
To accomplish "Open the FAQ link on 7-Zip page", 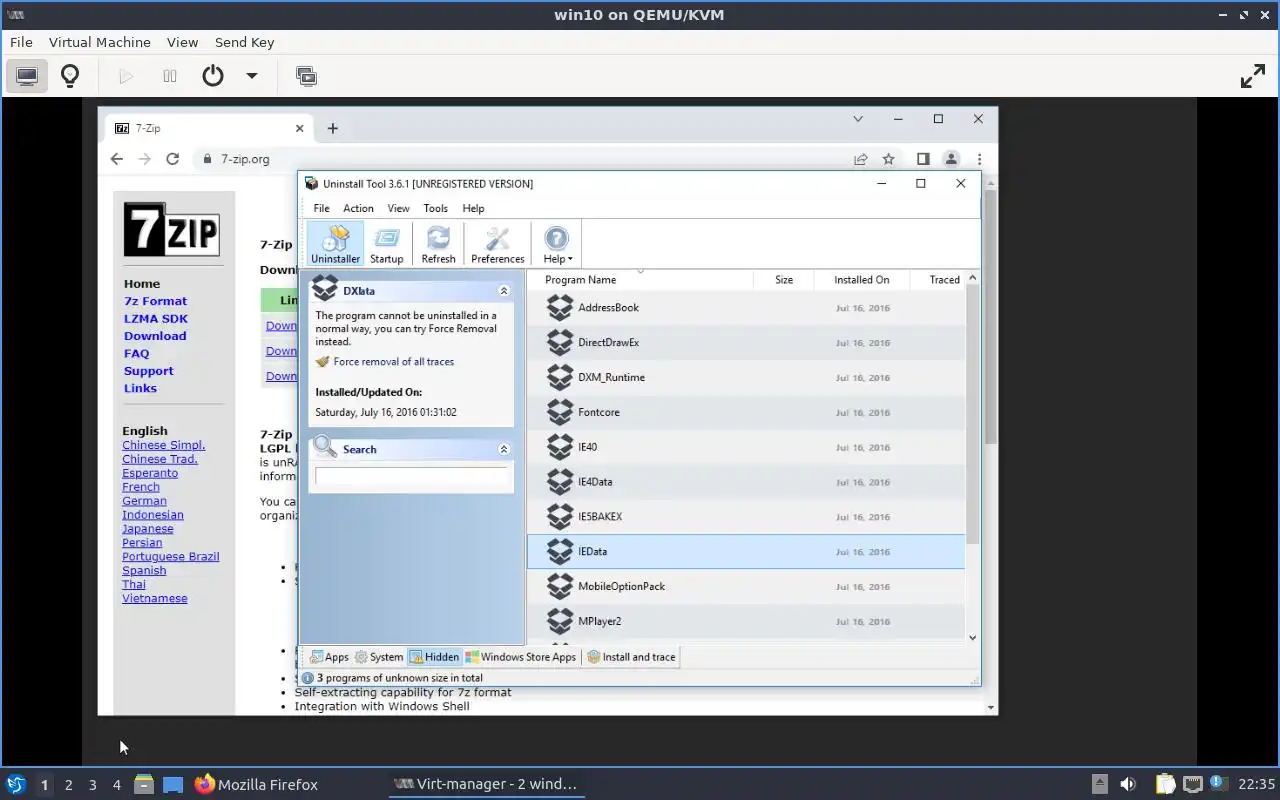I will [136, 353].
